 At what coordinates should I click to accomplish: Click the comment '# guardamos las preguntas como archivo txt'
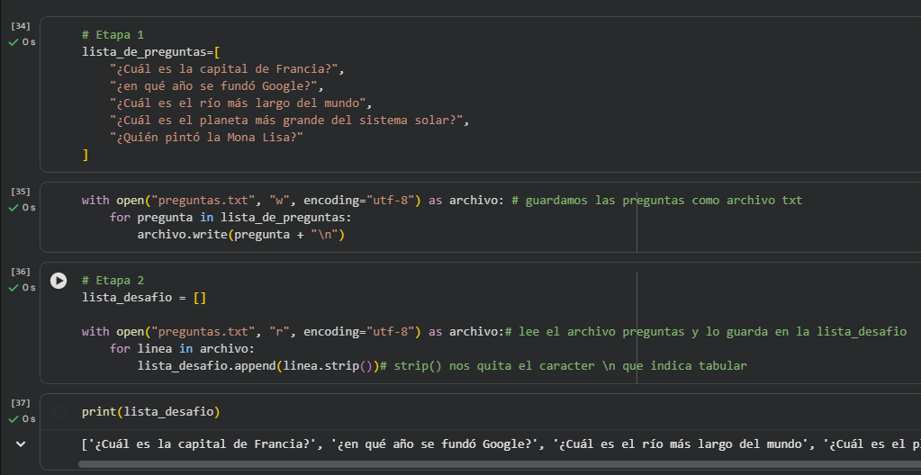click(657, 200)
